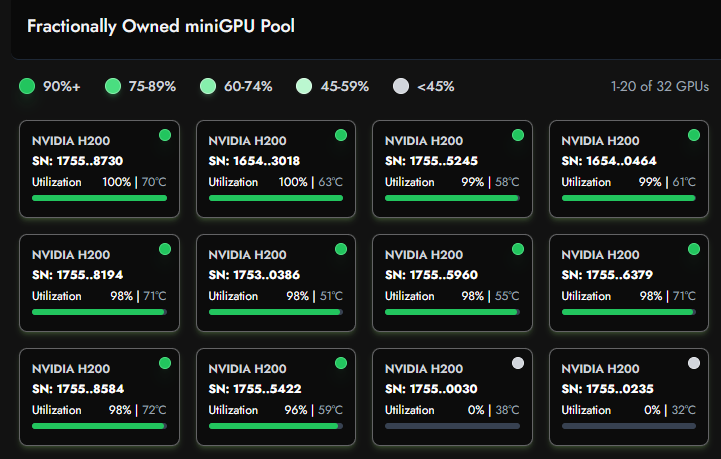The width and height of the screenshot is (721, 459).
Task: Click serial text 'SN: 1755..5245'
Action: (x=431, y=161)
